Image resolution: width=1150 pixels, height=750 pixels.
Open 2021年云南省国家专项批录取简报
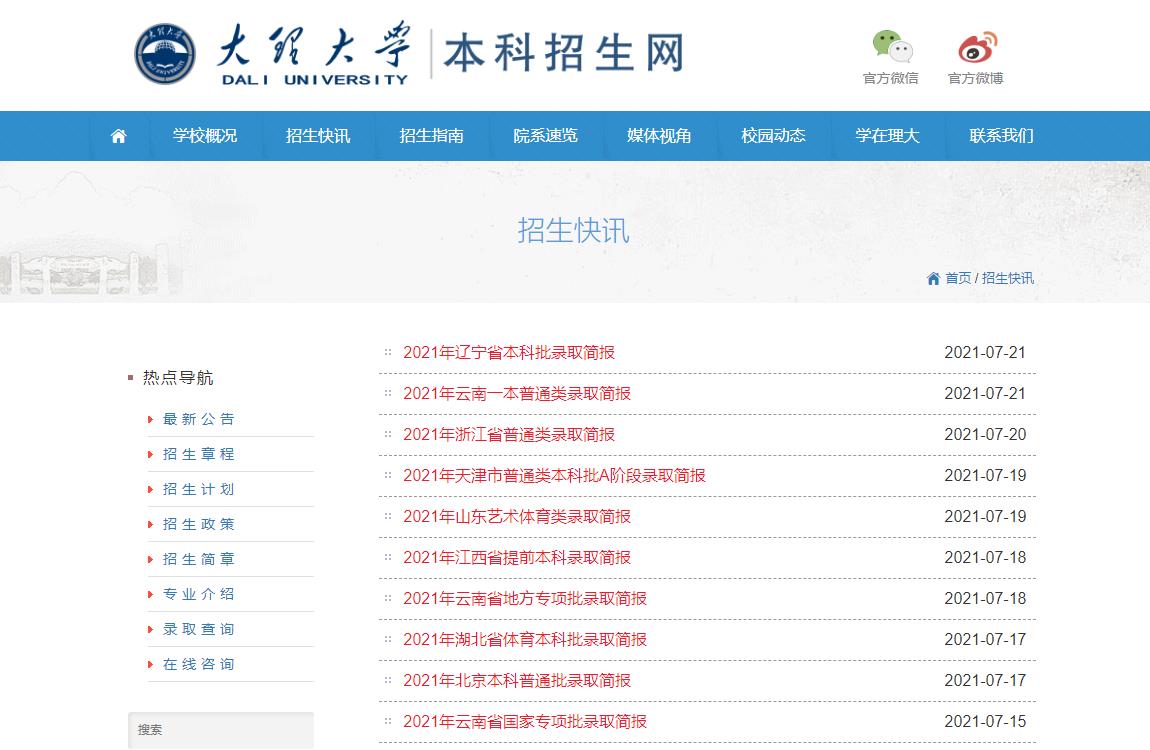click(x=525, y=722)
